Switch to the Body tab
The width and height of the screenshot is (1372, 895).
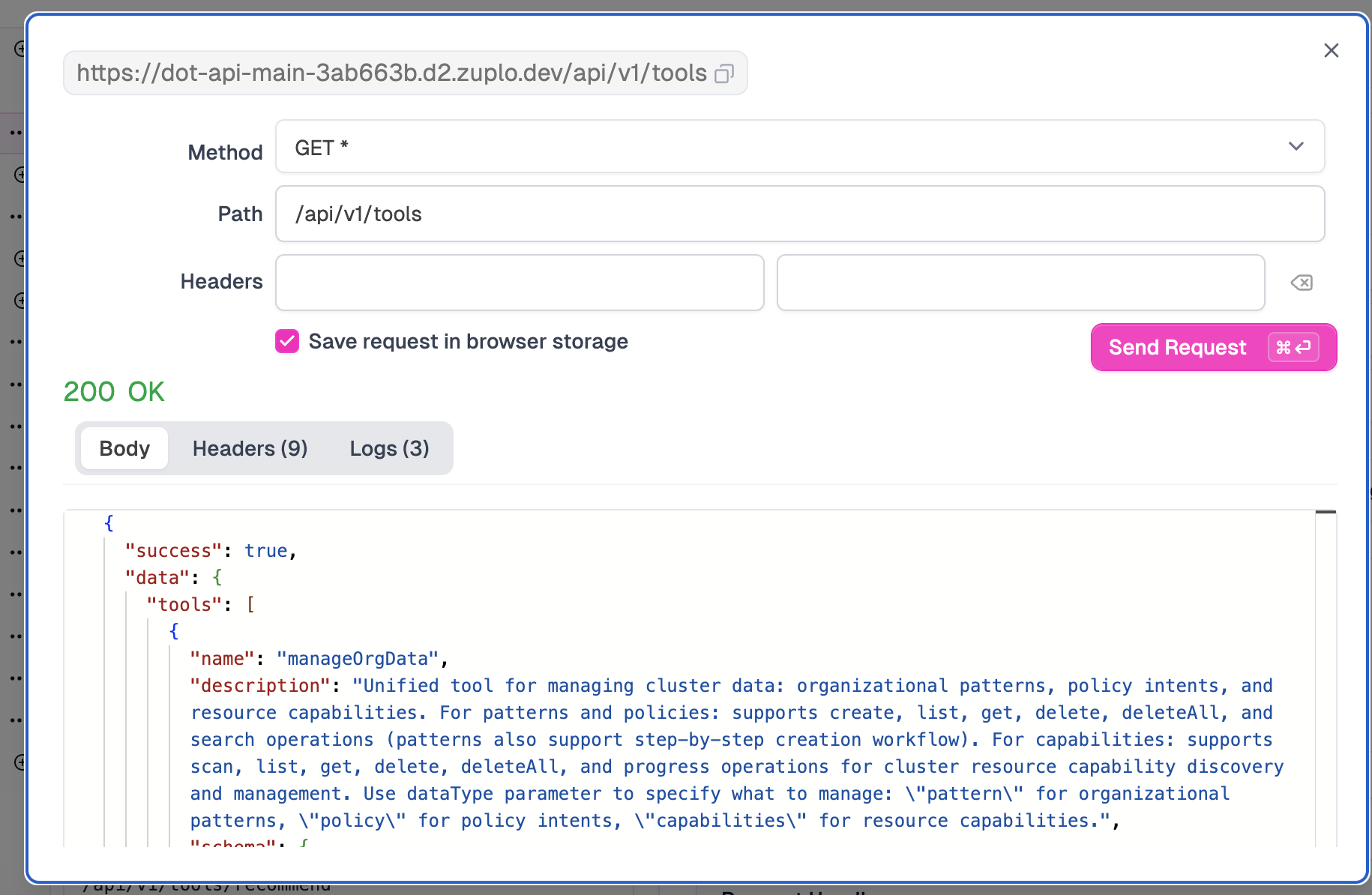click(x=124, y=448)
